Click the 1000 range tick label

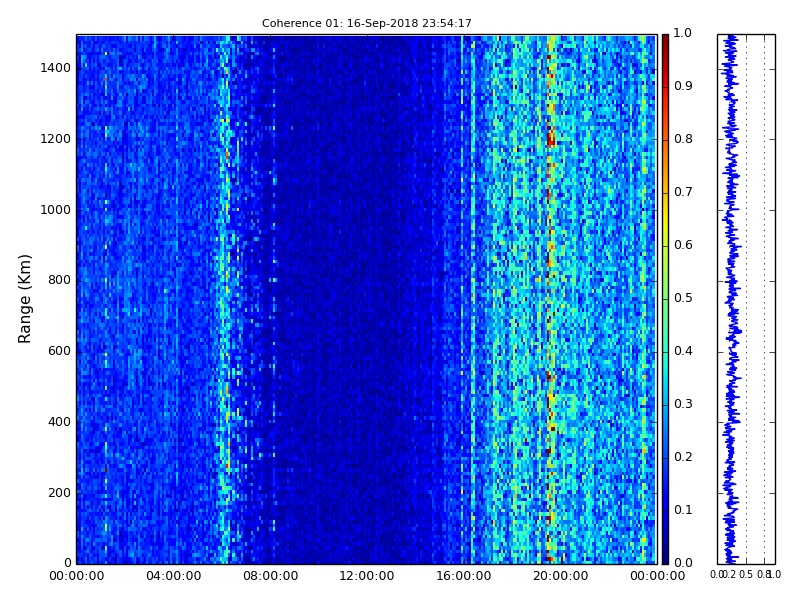(56, 210)
